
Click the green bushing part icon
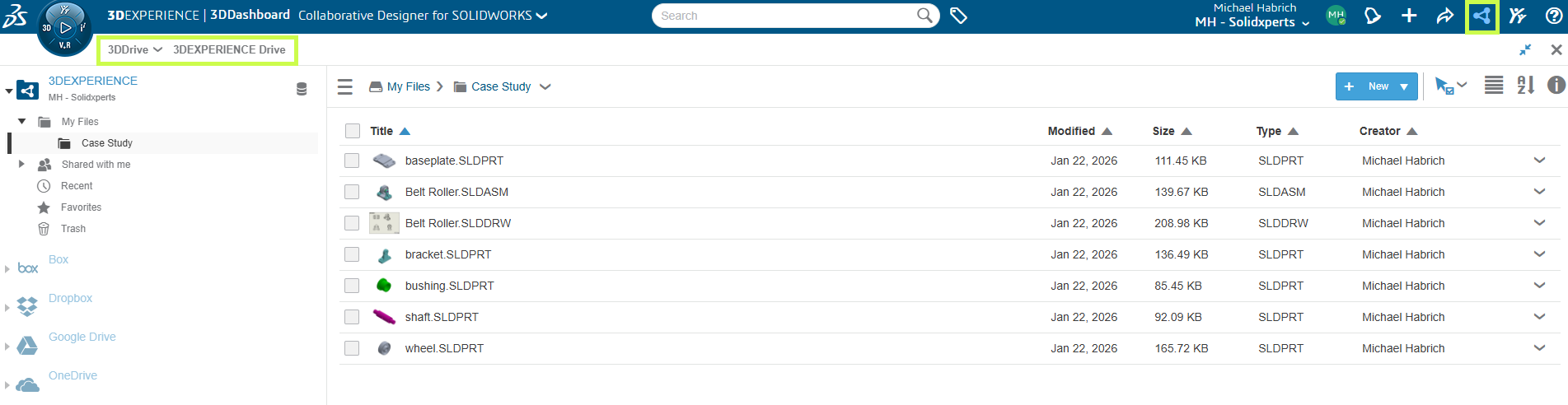point(384,286)
